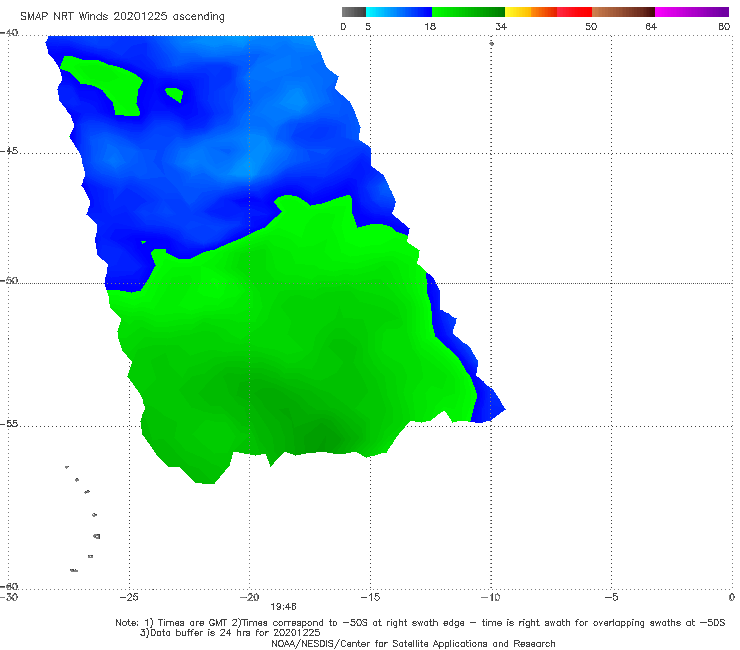
Task: Click the longitude axis label "-30"
Action: point(9,597)
